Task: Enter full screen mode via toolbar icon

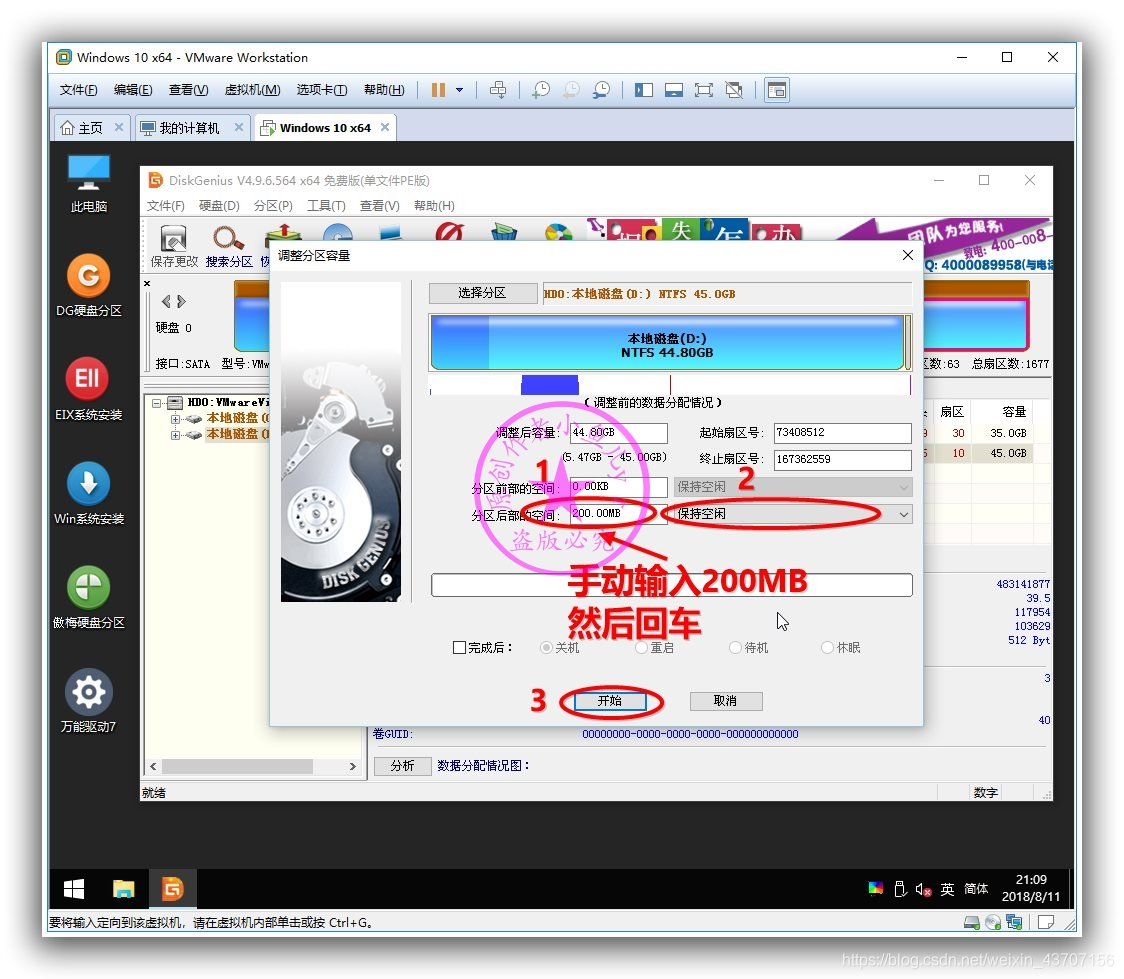Action: [x=704, y=90]
